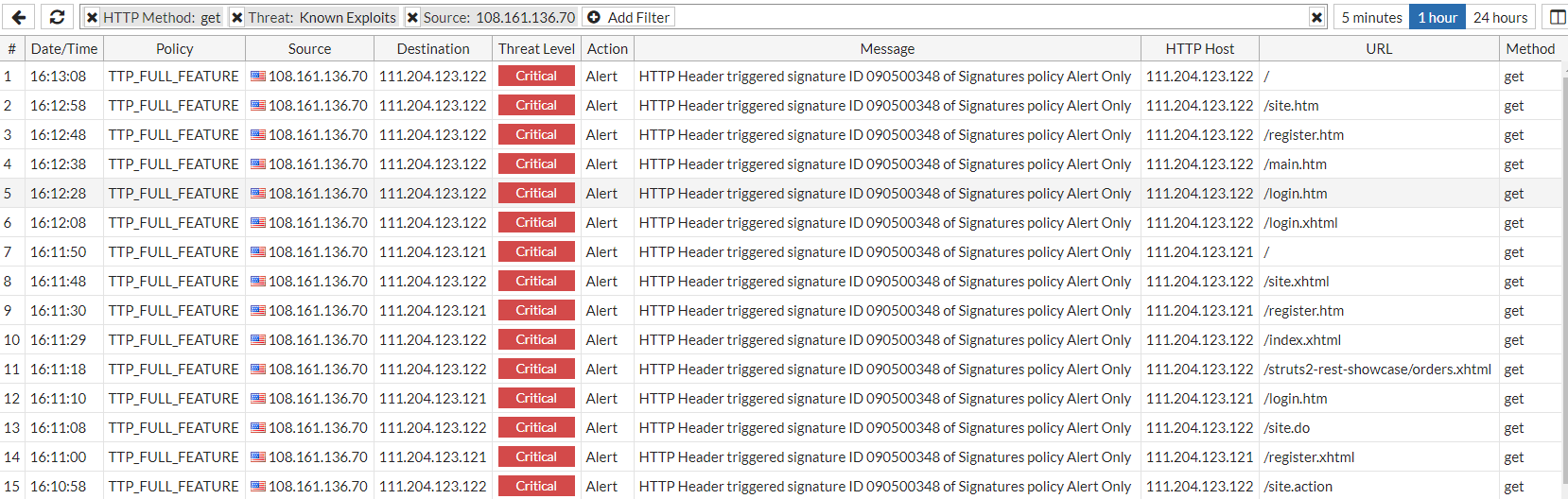Sort by the Policy column header
Screen dimensions: 1568x499
(175, 49)
